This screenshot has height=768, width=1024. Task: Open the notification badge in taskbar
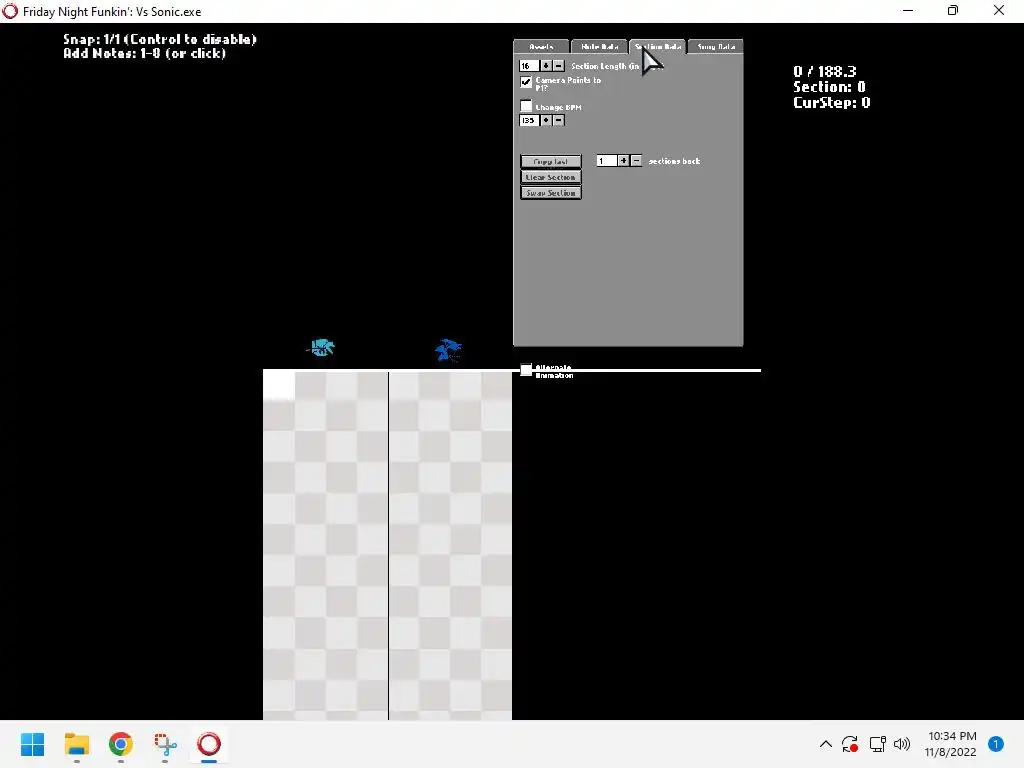click(995, 744)
